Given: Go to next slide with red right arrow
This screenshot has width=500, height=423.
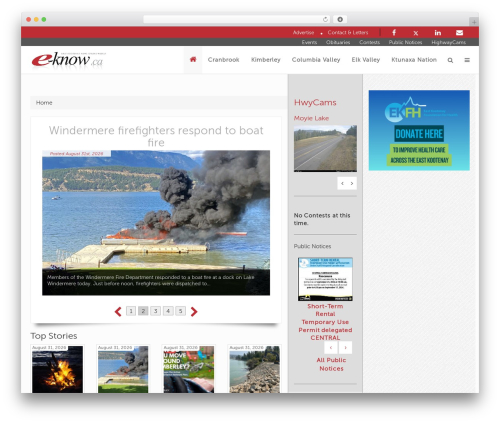Looking at the screenshot, I should click(x=194, y=311).
